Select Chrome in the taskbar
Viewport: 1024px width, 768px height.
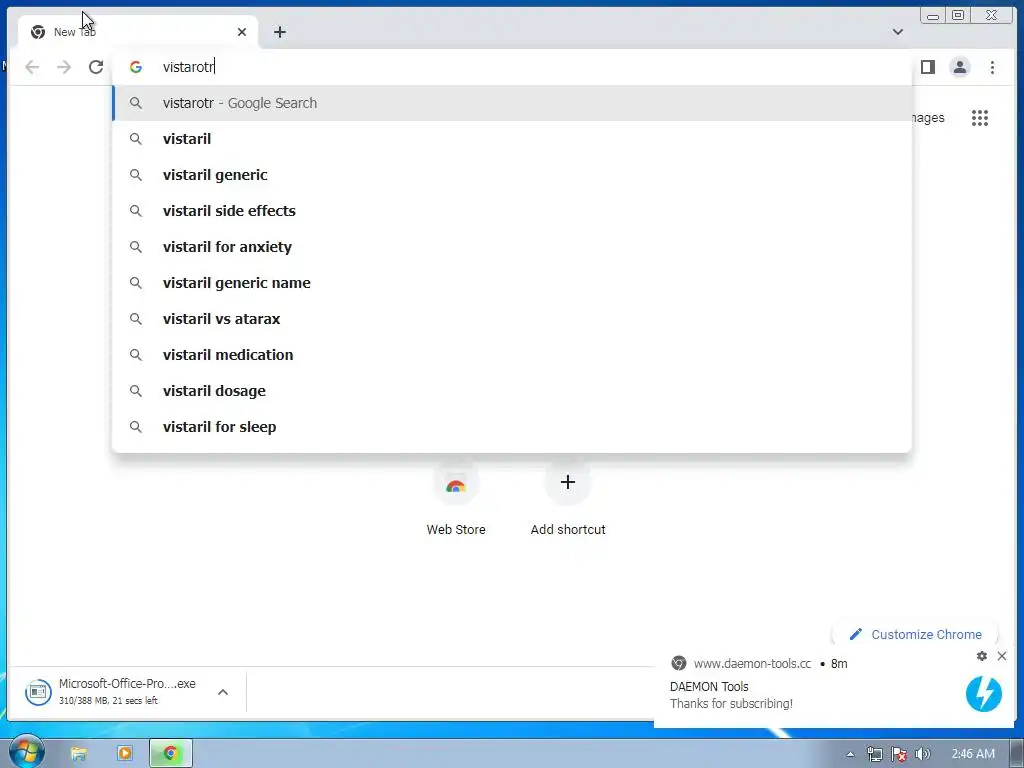click(x=171, y=754)
